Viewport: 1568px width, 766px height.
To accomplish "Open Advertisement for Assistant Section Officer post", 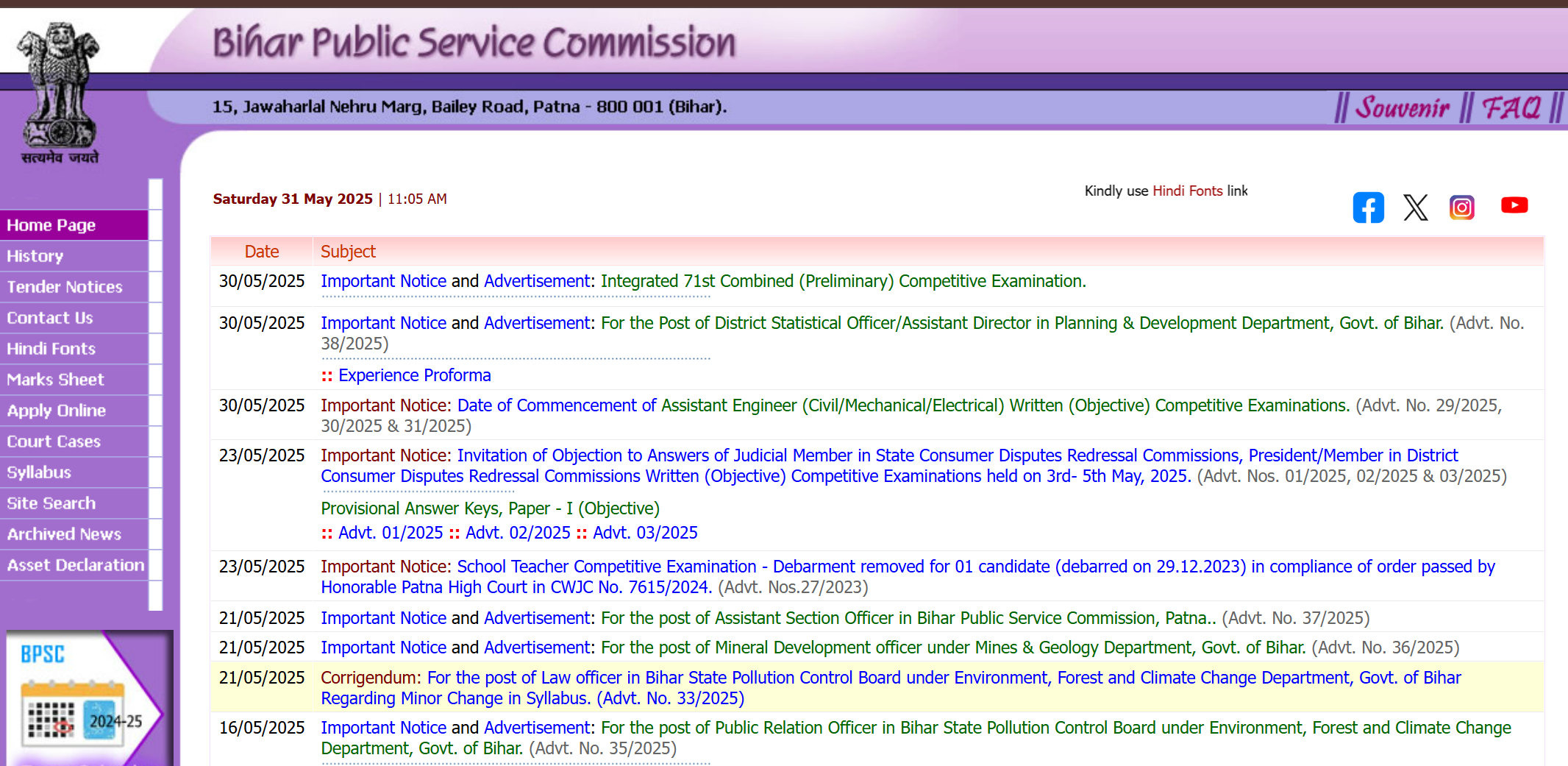I will tap(537, 618).
